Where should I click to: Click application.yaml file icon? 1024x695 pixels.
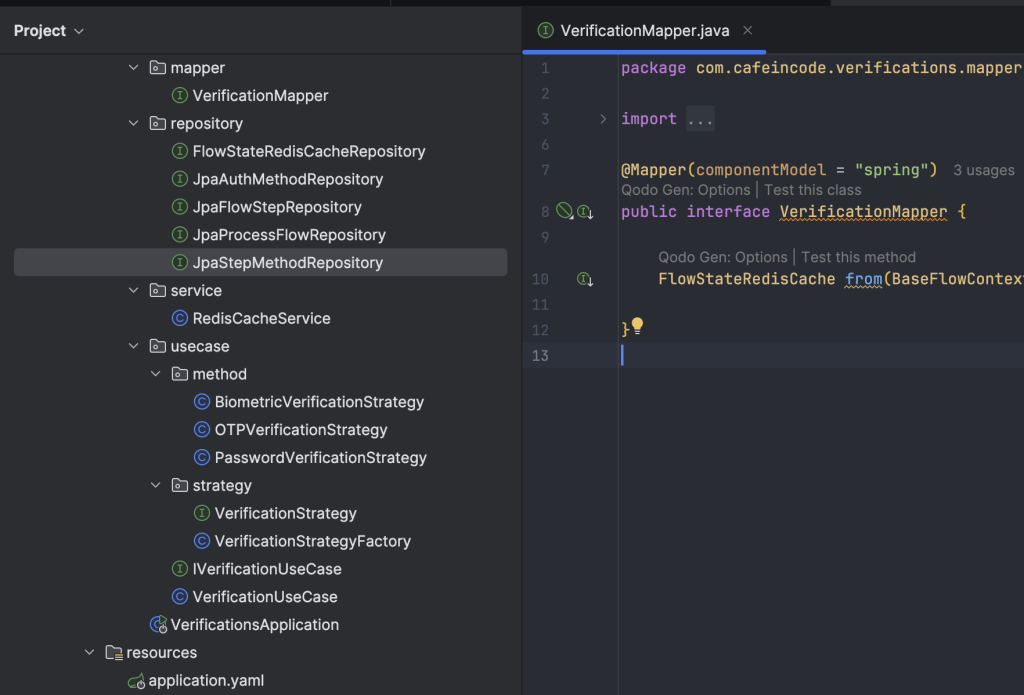coord(136,681)
